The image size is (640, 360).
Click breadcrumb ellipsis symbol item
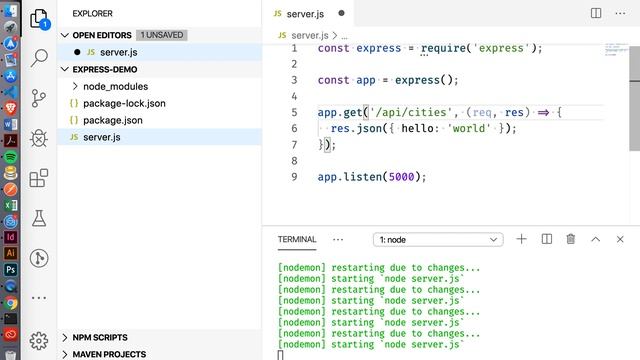pyautogui.click(x=344, y=36)
